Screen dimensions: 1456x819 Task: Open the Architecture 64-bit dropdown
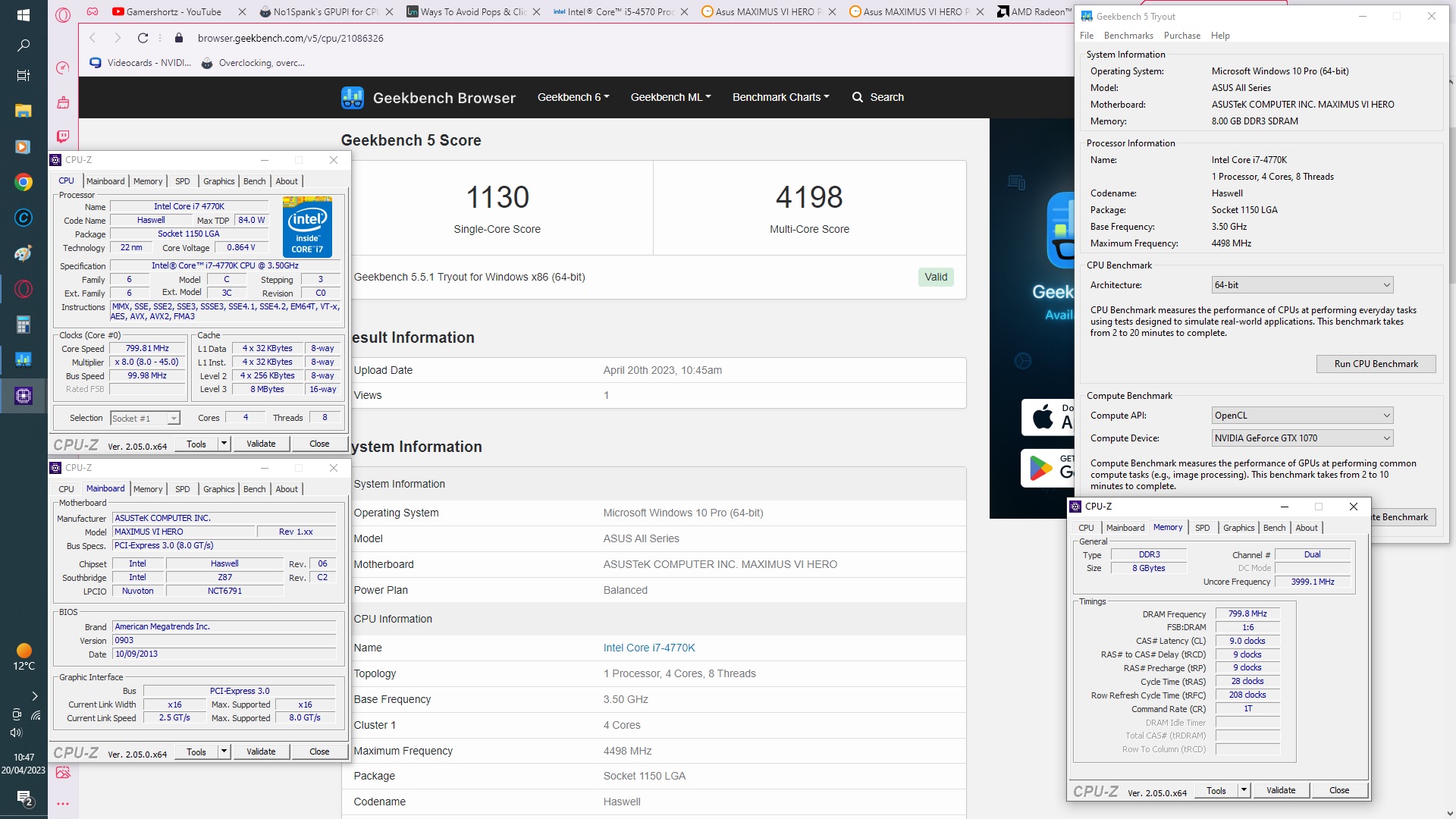tap(1303, 285)
